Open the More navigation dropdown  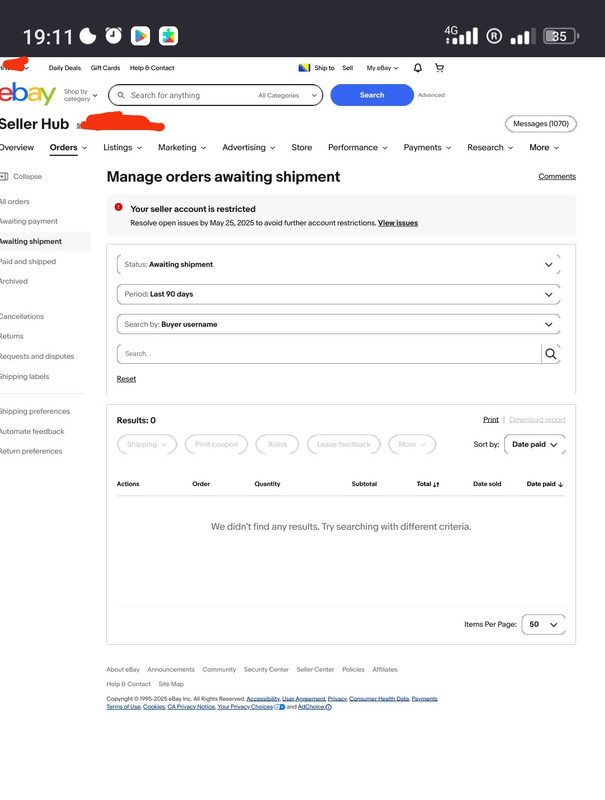click(544, 147)
